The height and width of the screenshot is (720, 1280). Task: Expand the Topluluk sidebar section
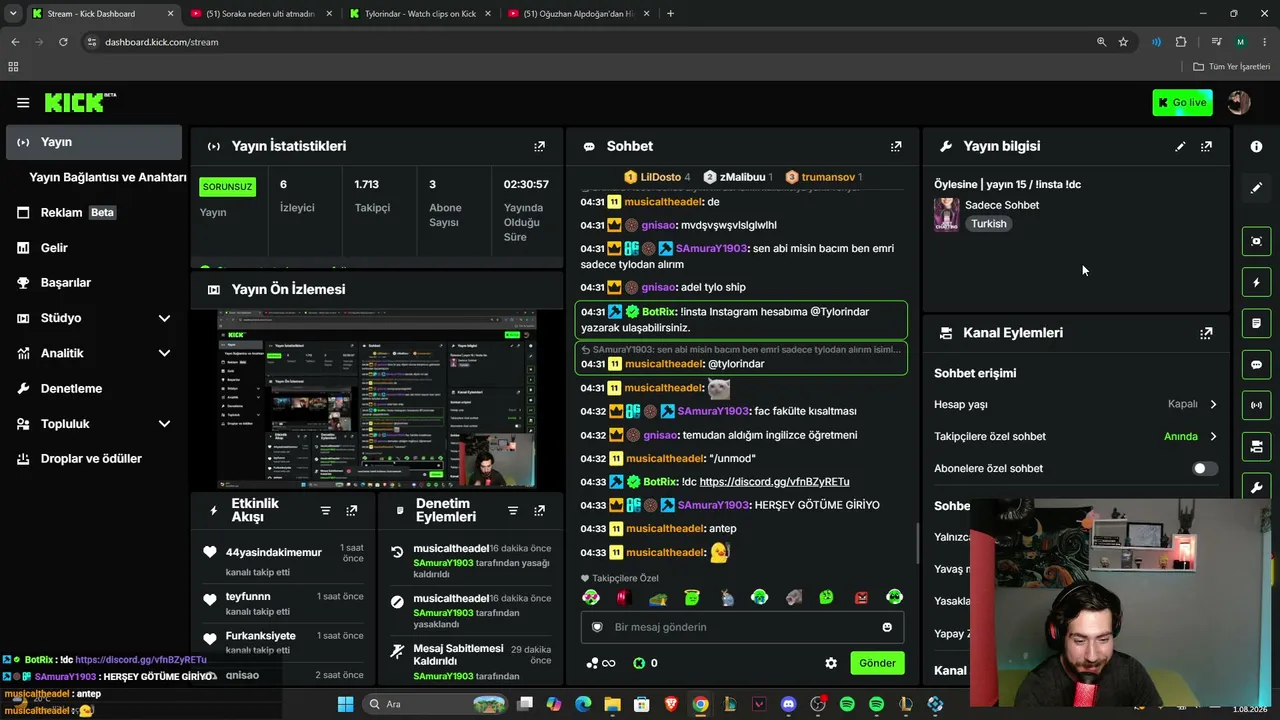point(164,424)
